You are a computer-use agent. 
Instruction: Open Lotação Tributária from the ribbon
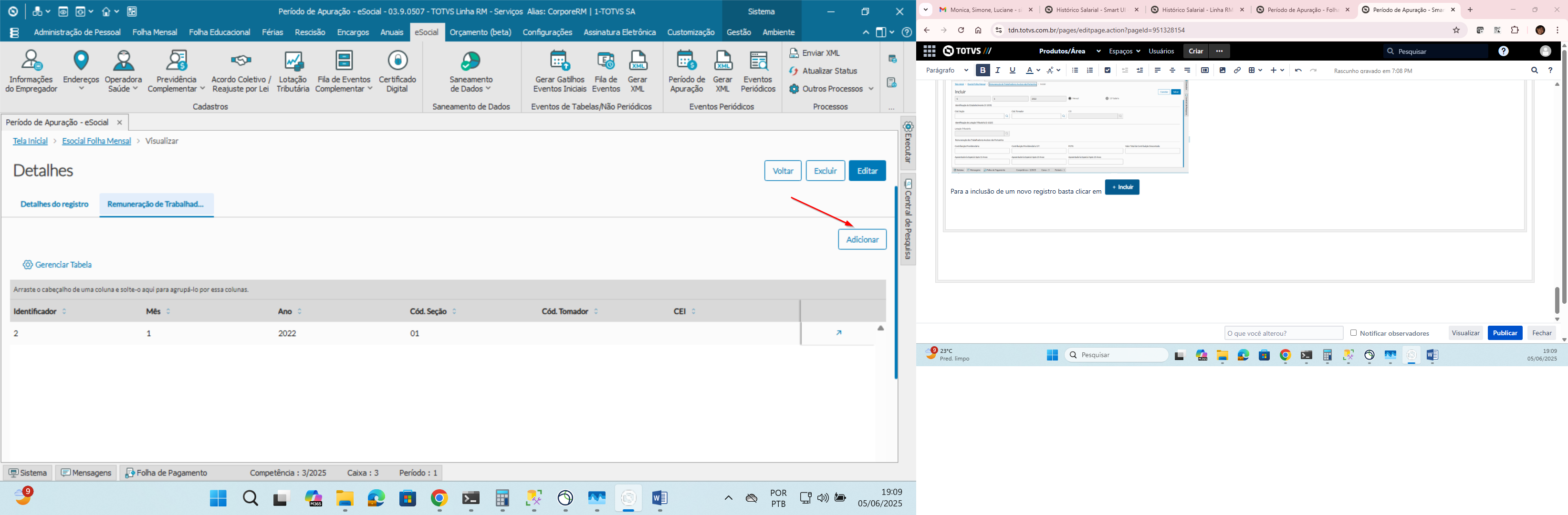pyautogui.click(x=293, y=71)
